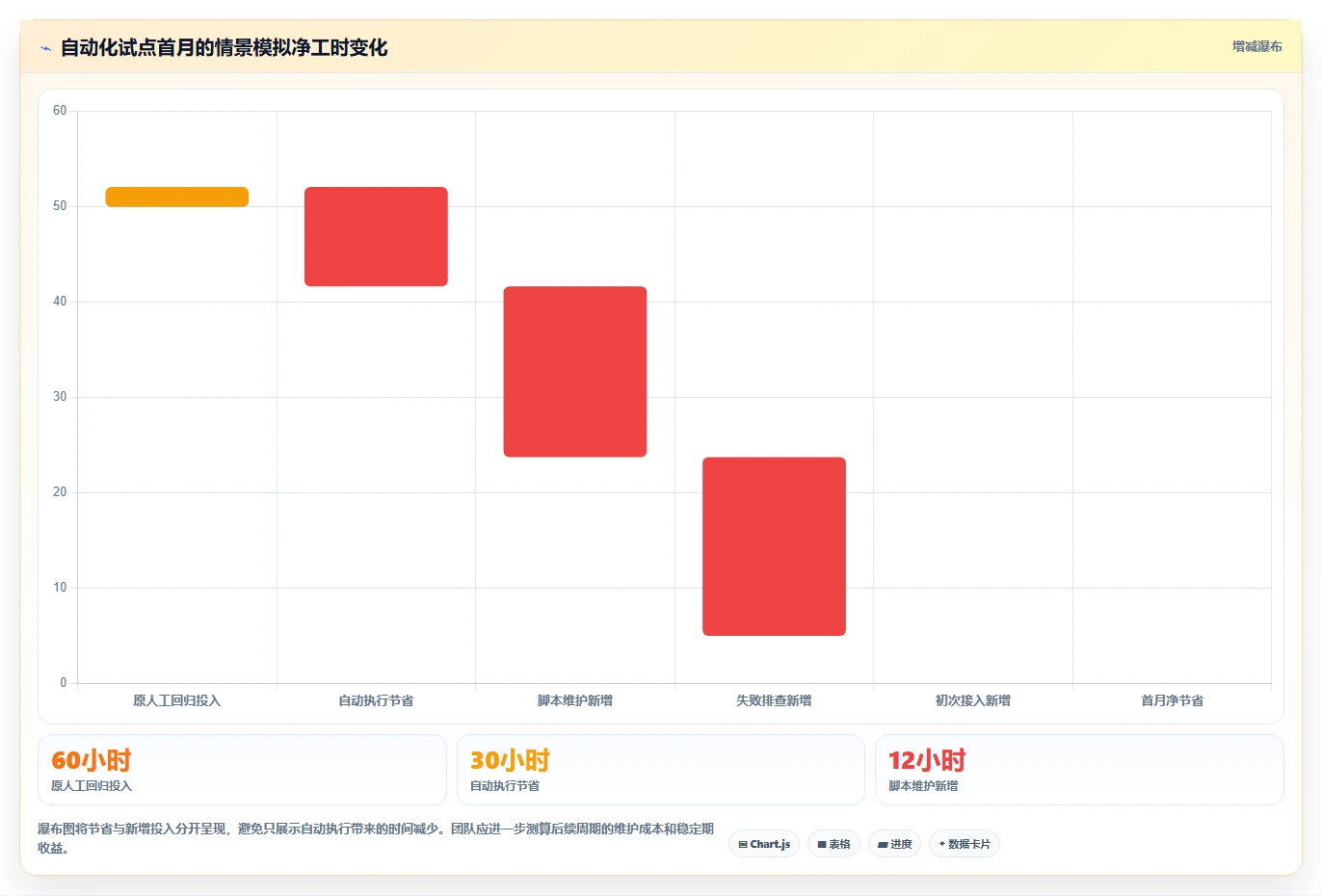
Task: Click the y-axis value 0
Action: (x=64, y=683)
